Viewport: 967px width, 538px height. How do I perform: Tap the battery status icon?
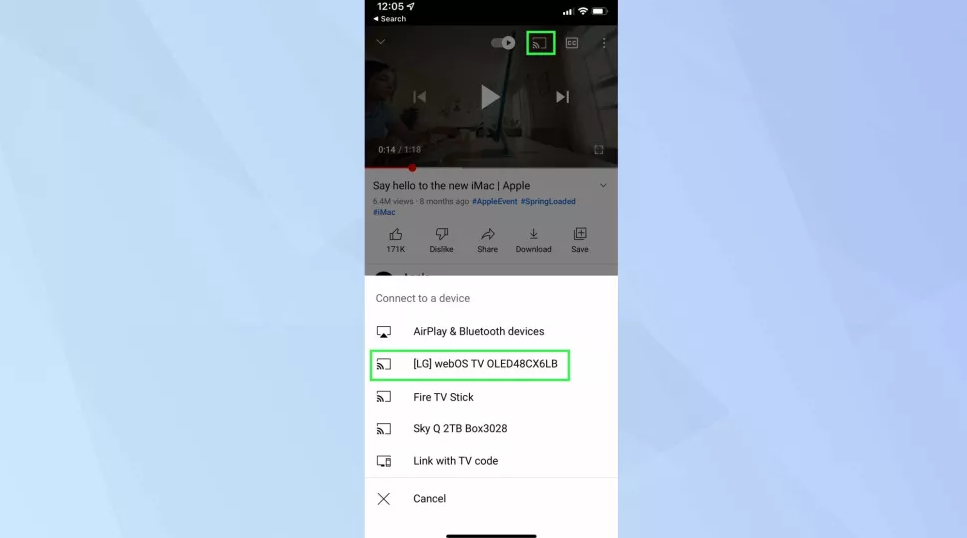(599, 11)
